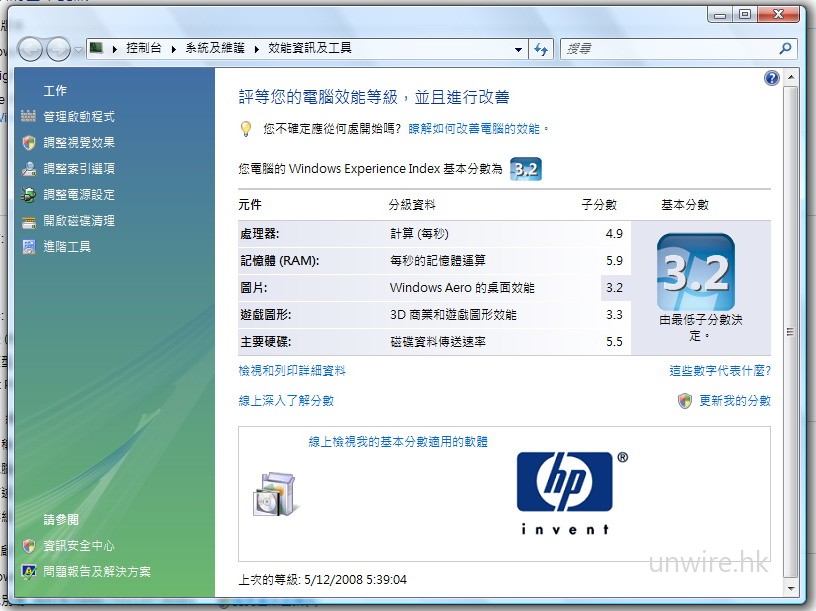Click the refresh icon in the address bar

click(x=541, y=48)
